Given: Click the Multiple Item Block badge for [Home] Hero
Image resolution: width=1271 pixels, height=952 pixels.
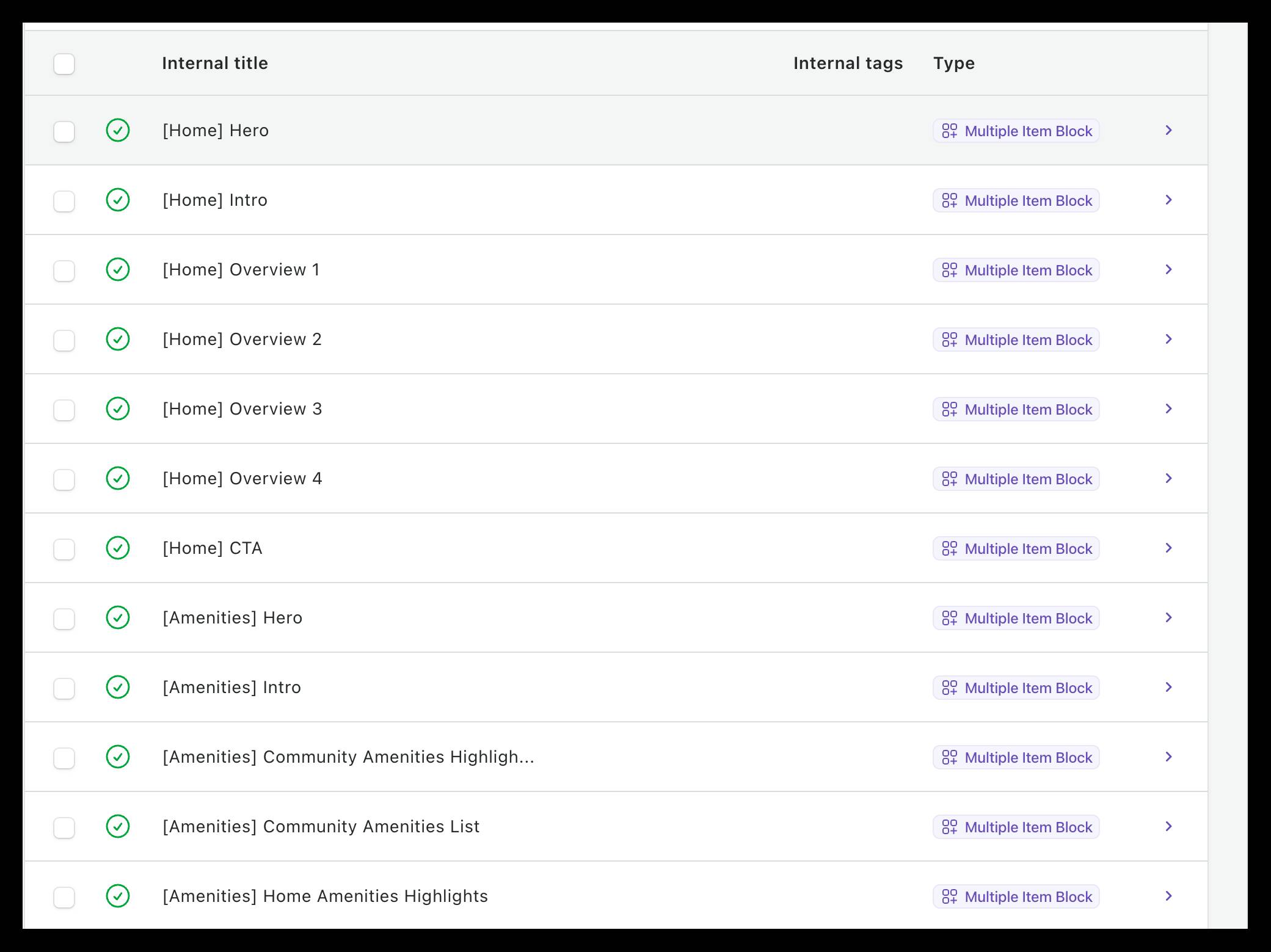Looking at the screenshot, I should [1016, 131].
